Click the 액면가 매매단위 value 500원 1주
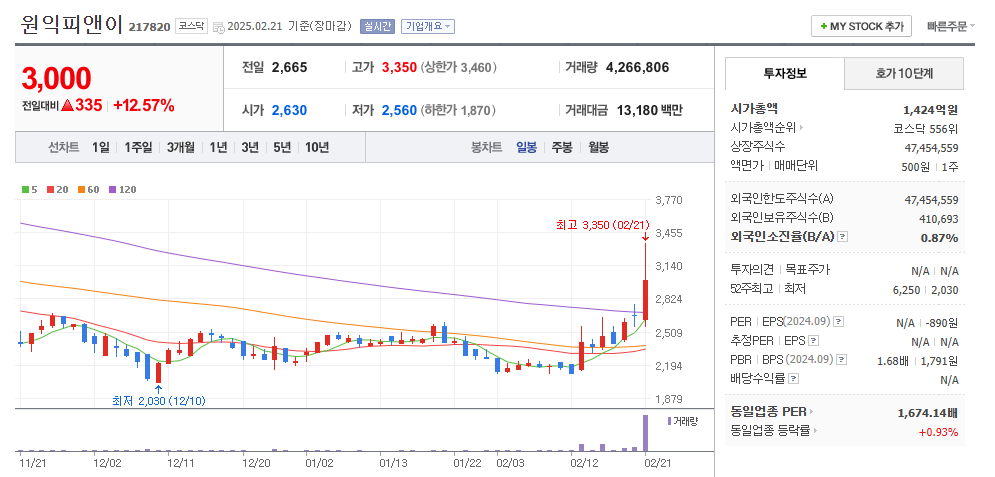This screenshot has height=477, width=995. pos(932,167)
